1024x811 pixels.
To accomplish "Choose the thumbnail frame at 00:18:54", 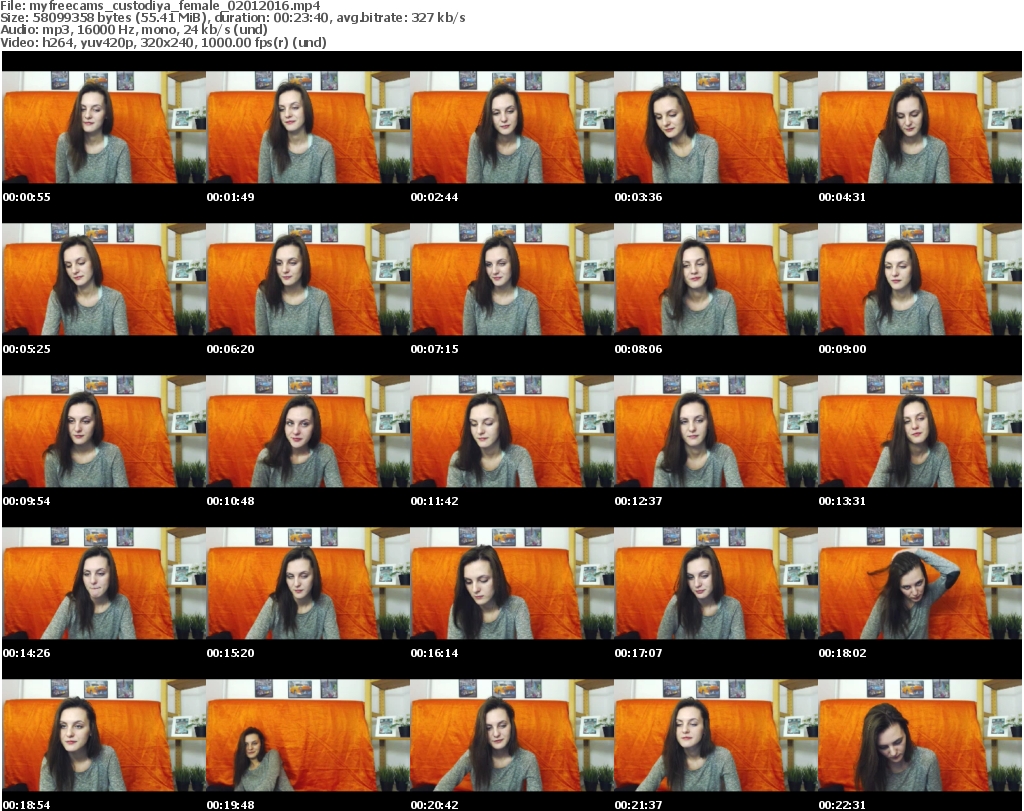I will 104,736.
